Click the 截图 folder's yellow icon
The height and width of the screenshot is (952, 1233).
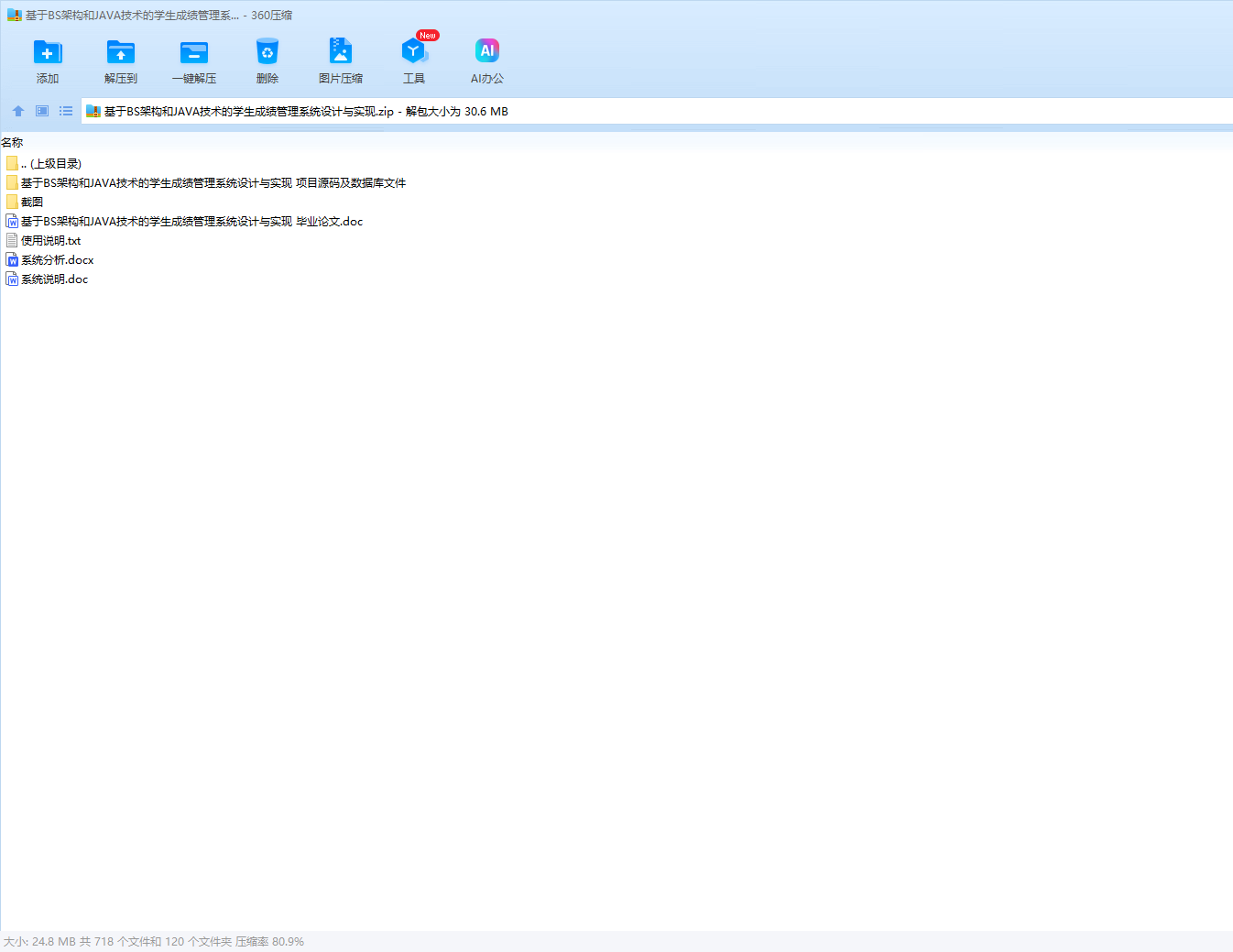coord(12,202)
